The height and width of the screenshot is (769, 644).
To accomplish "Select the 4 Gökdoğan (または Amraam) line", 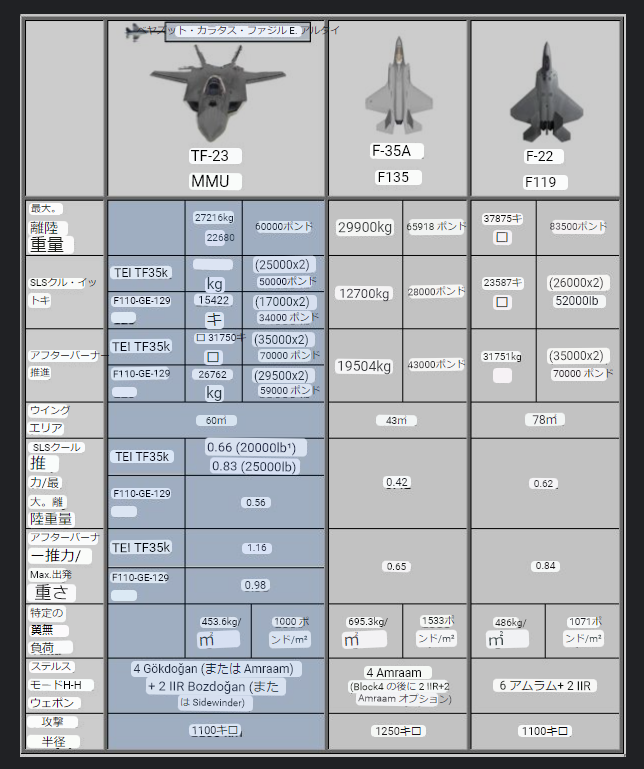I will click(x=216, y=669).
